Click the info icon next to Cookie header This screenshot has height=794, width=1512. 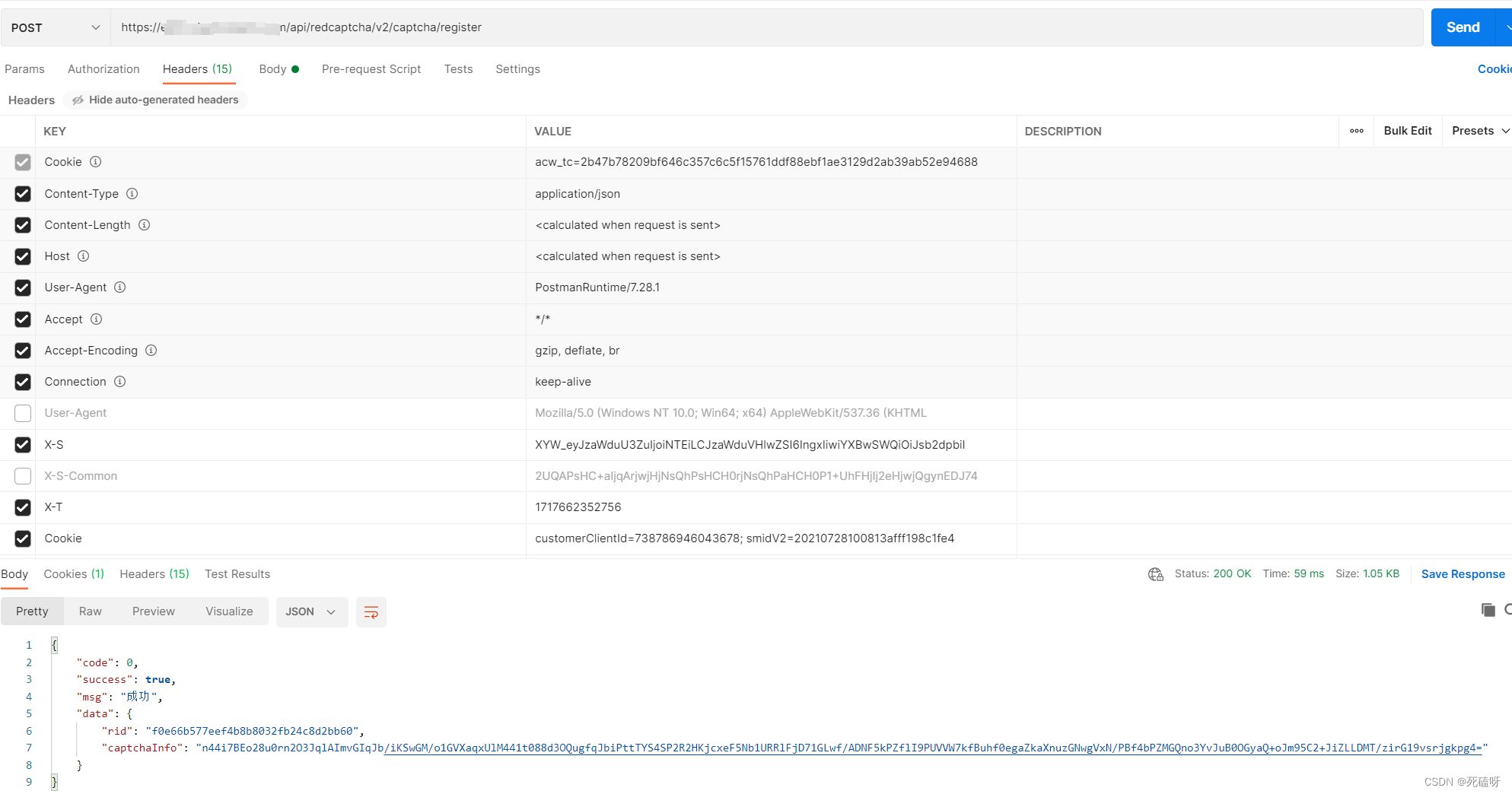[96, 162]
